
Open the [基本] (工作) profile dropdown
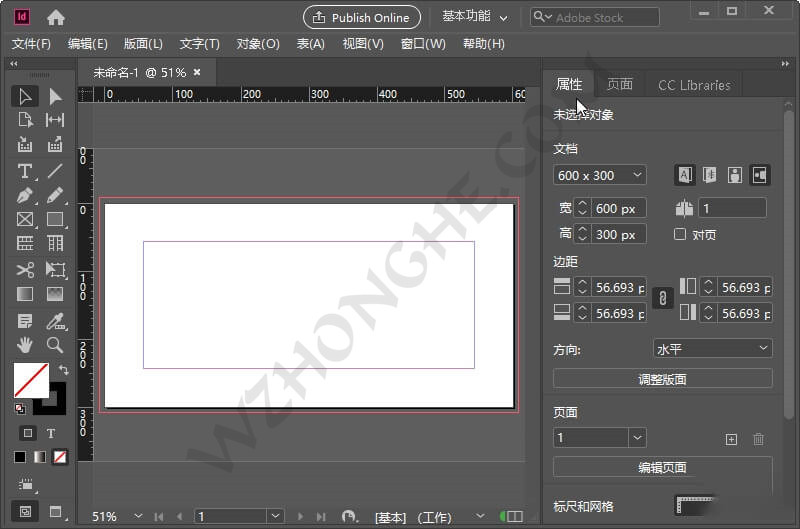point(480,516)
